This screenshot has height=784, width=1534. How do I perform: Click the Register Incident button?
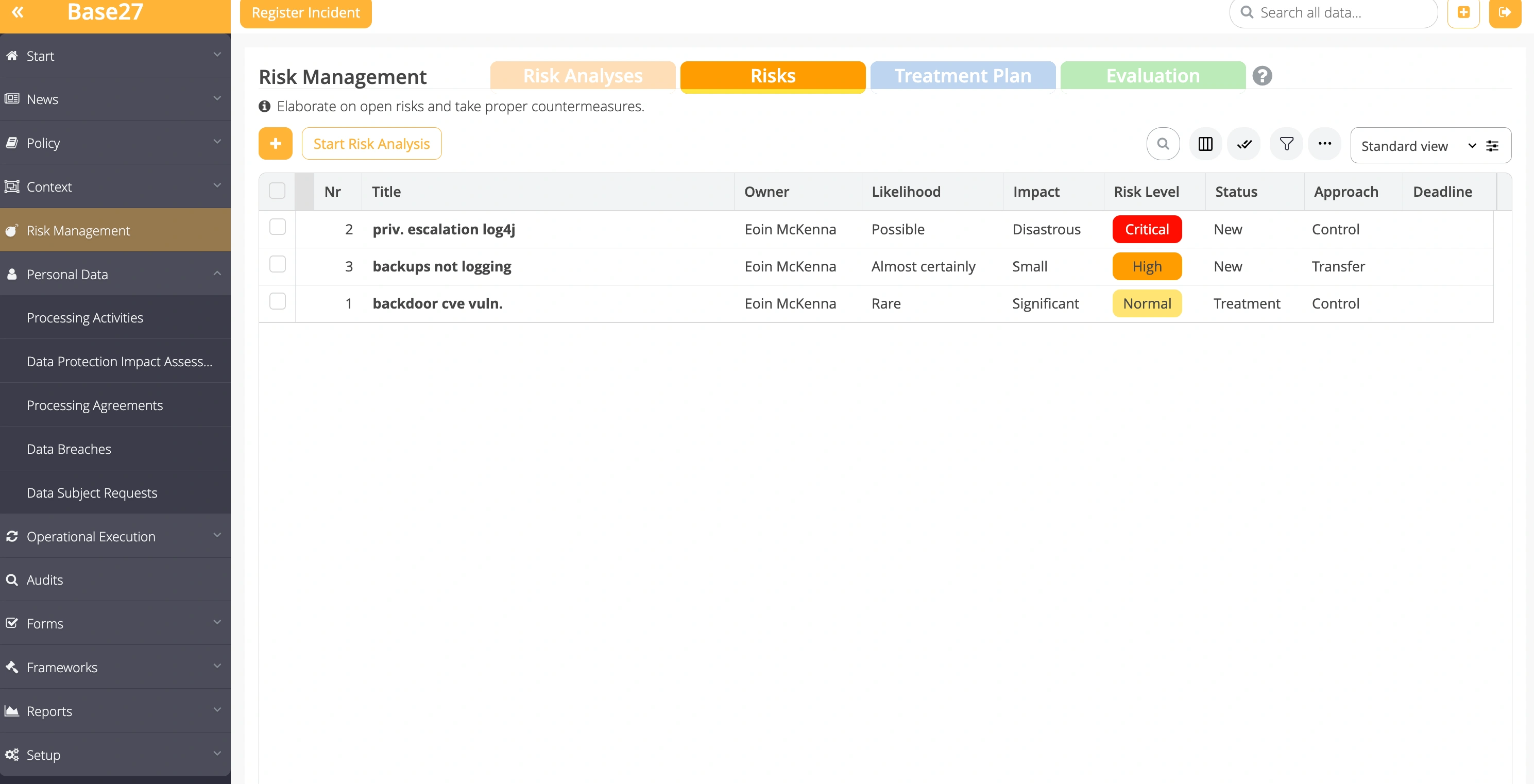305,12
